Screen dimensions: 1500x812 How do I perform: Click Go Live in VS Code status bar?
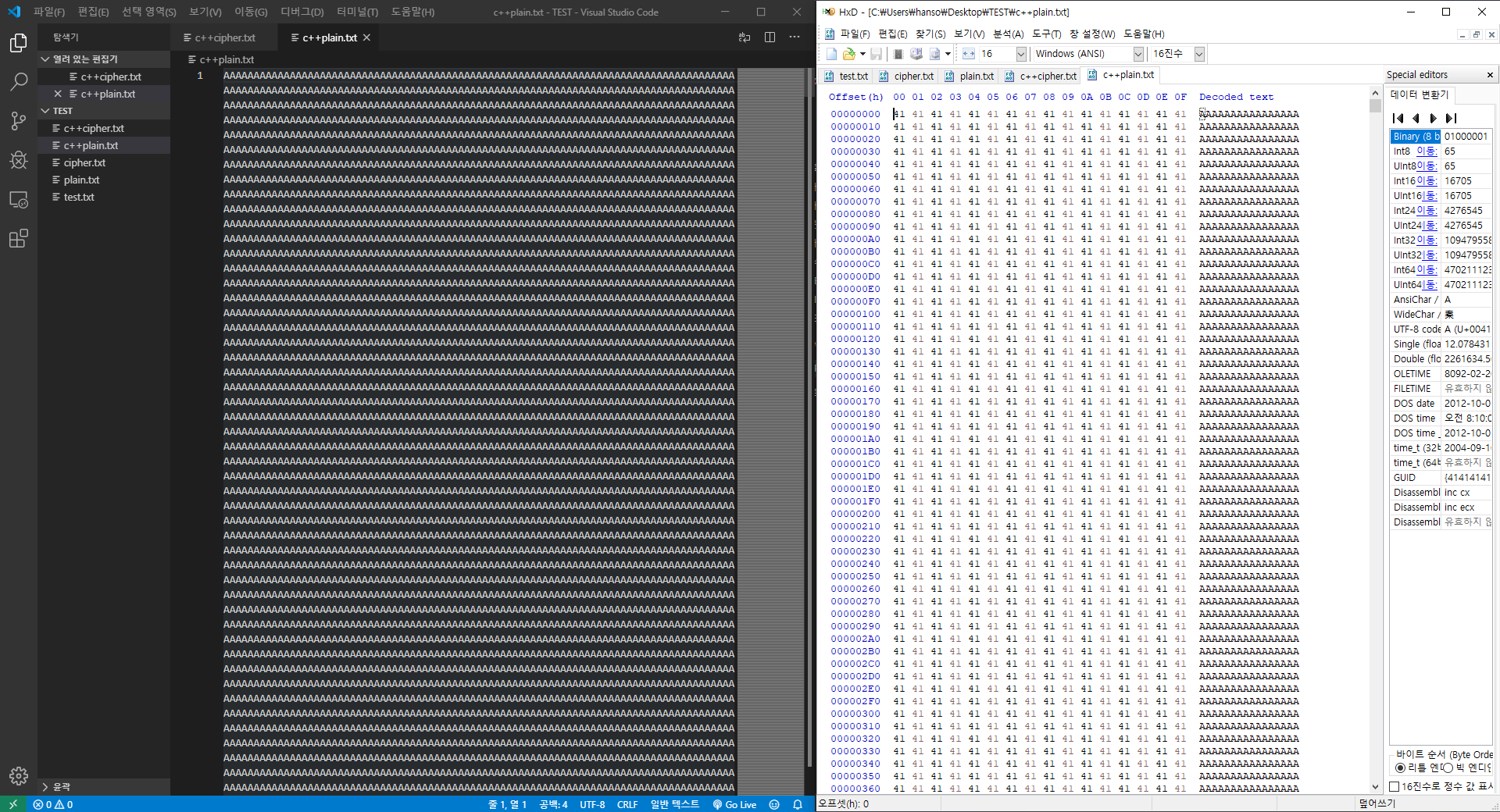point(734,804)
